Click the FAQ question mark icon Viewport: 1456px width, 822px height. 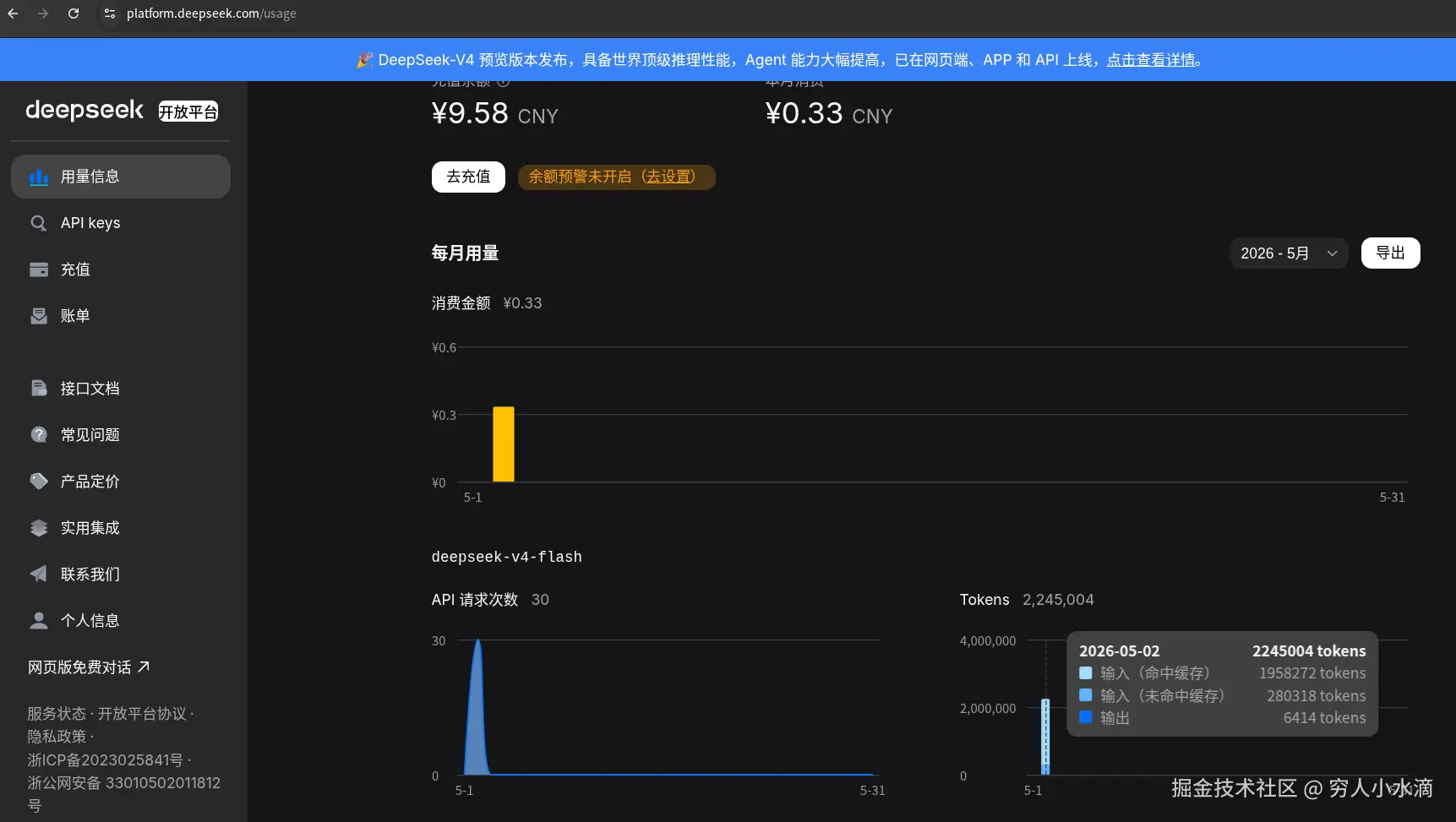(39, 435)
